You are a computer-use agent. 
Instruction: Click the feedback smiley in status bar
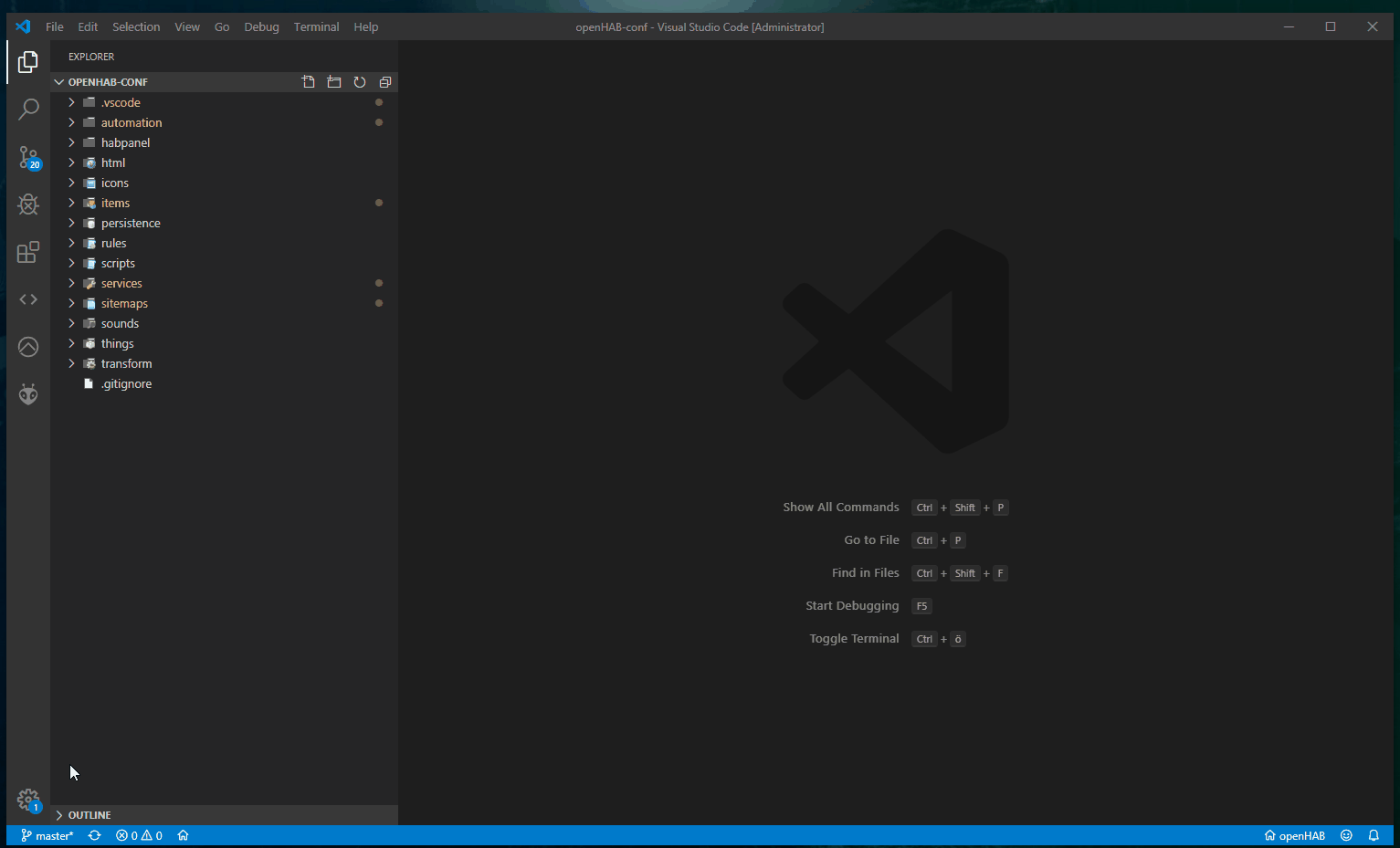tap(1346, 835)
